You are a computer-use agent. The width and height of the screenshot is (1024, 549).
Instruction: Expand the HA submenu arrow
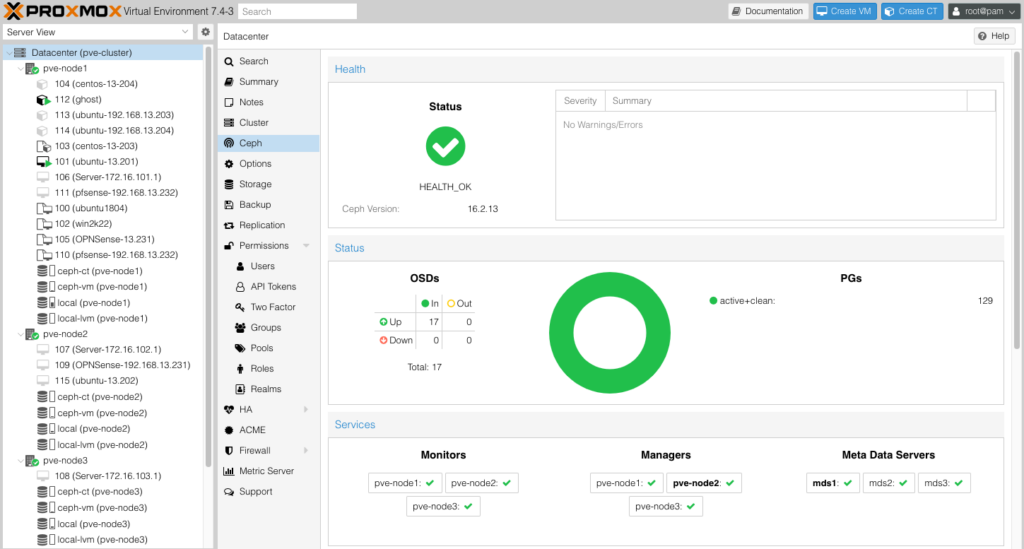click(306, 409)
